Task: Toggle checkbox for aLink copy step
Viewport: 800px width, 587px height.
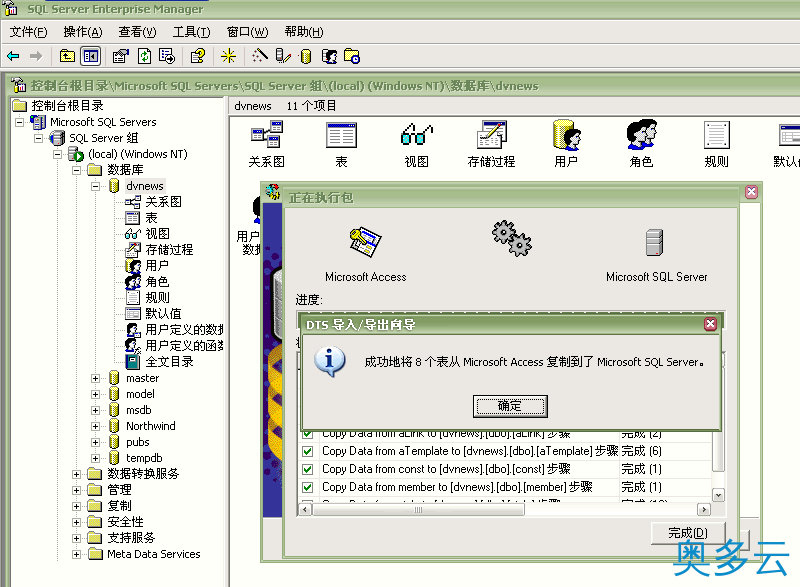Action: [307, 434]
